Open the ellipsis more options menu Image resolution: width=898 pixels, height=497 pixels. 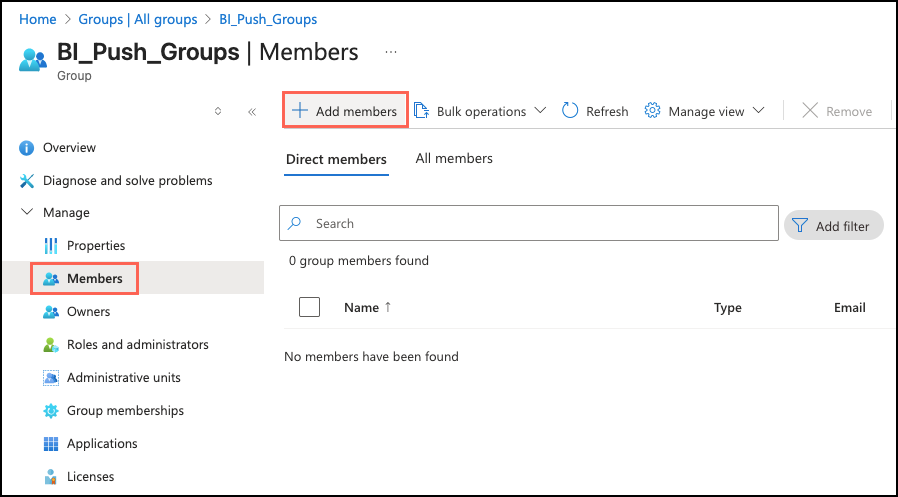[x=391, y=52]
